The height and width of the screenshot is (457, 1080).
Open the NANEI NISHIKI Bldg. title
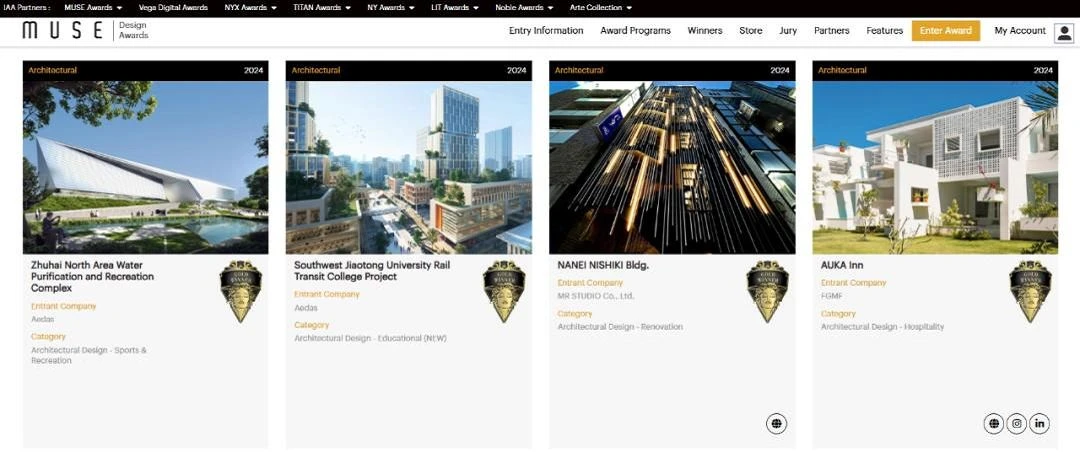click(603, 265)
